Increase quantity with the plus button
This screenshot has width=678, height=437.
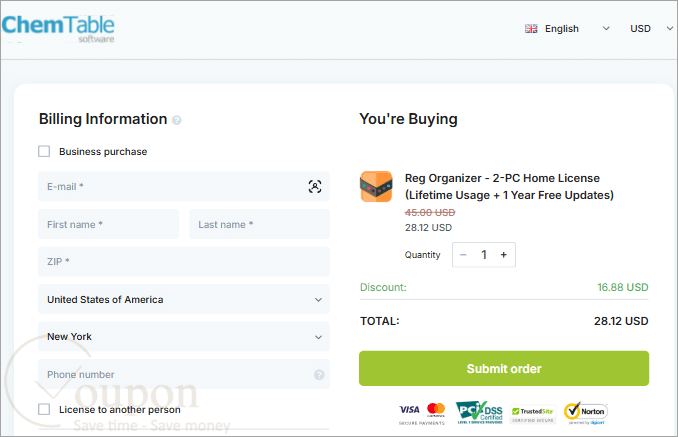pos(503,255)
